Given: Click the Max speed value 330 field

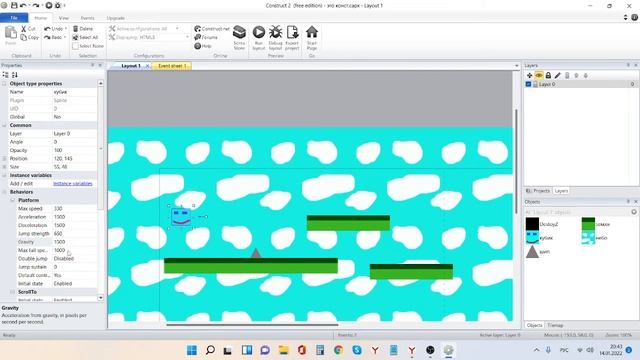Looking at the screenshot, I should click(75, 209).
